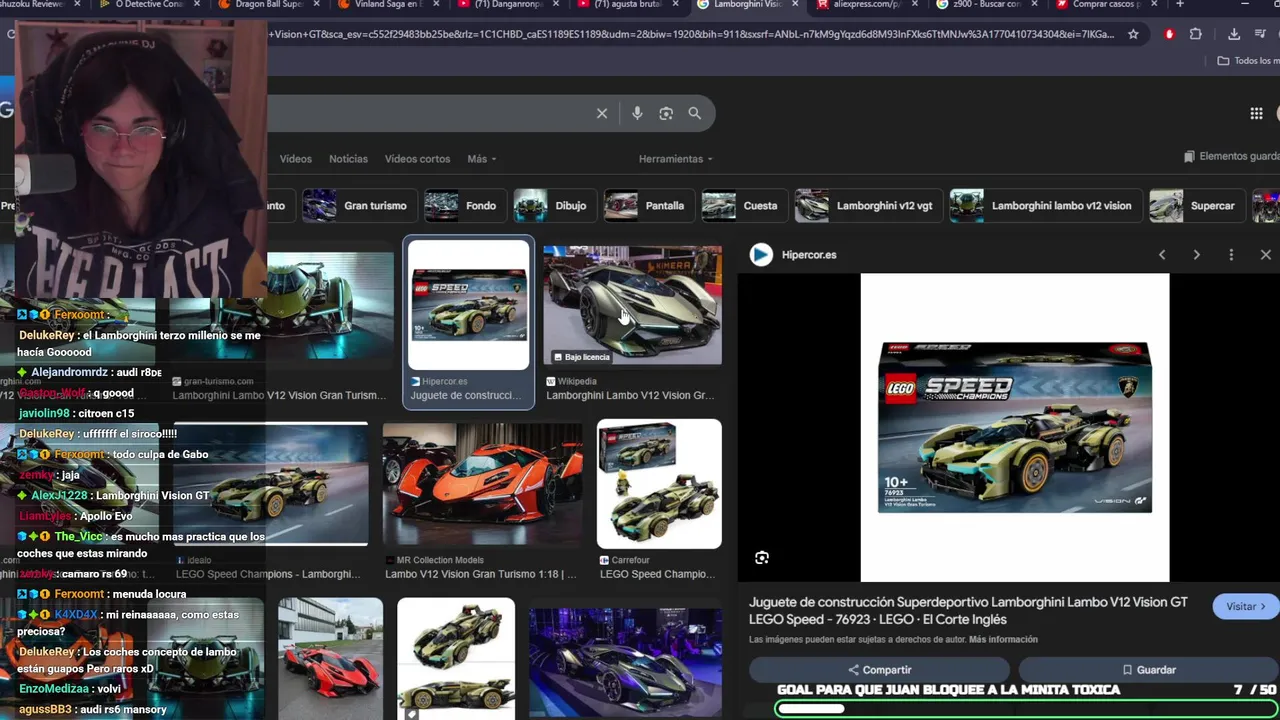This screenshot has width=1280, height=720.
Task: Click the magnifier search icon
Action: click(695, 113)
